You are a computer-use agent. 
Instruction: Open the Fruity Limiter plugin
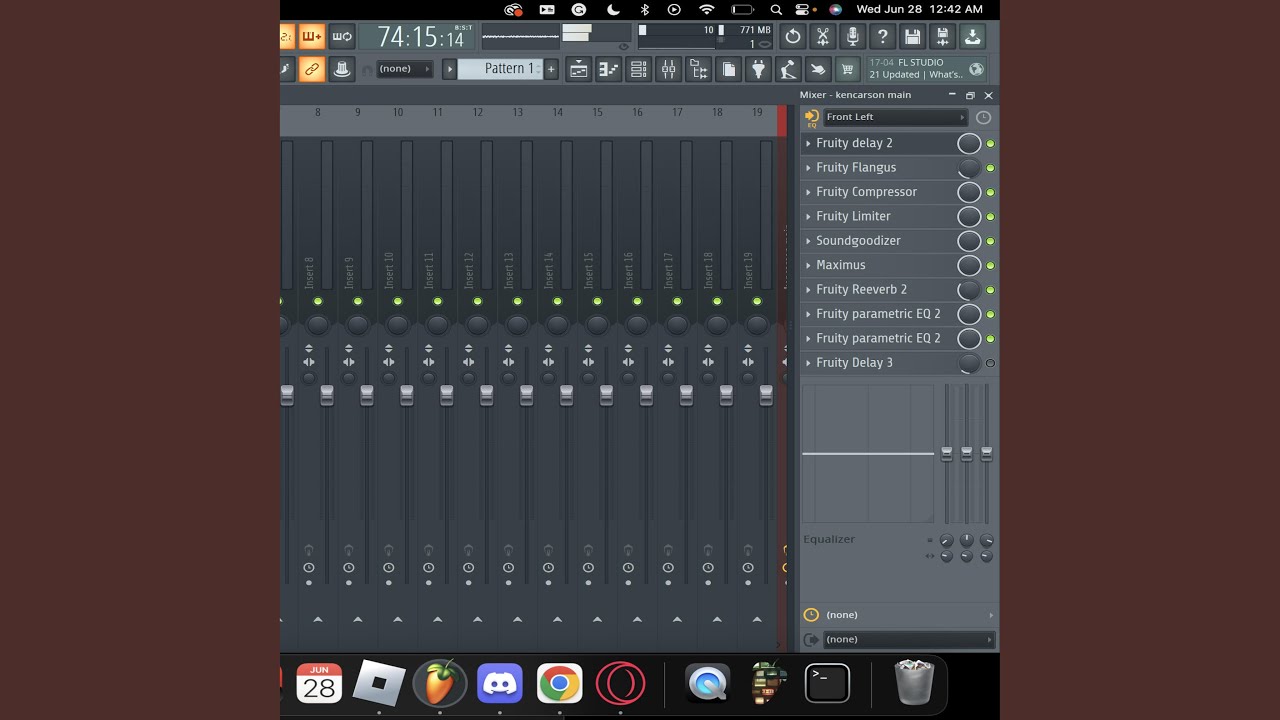pos(853,216)
